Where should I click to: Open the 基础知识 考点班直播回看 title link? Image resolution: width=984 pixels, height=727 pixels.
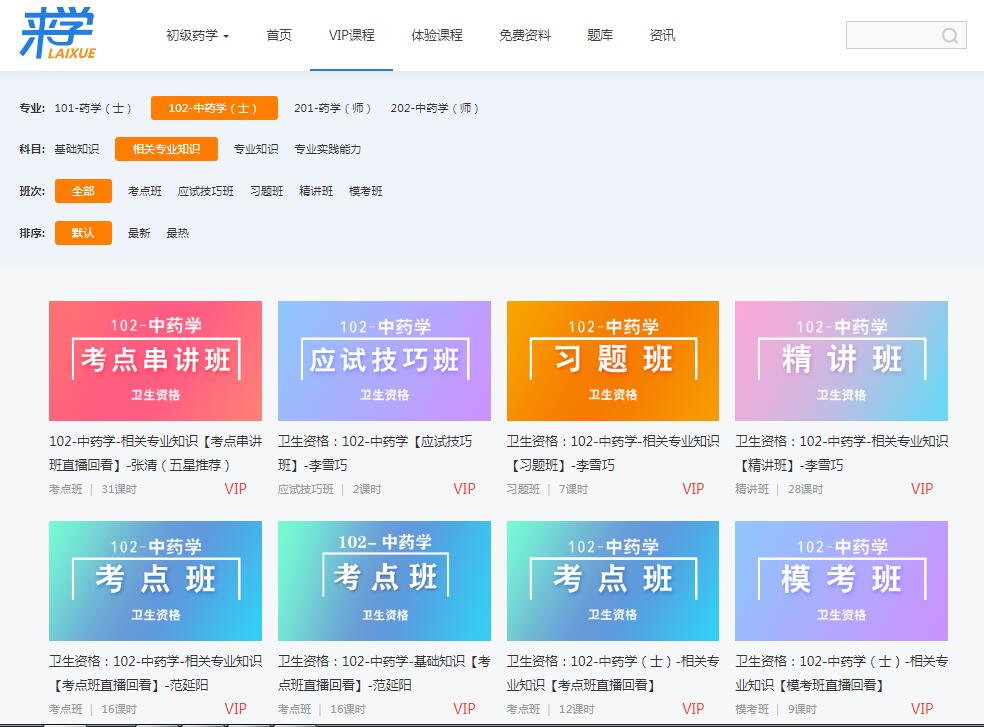384,672
